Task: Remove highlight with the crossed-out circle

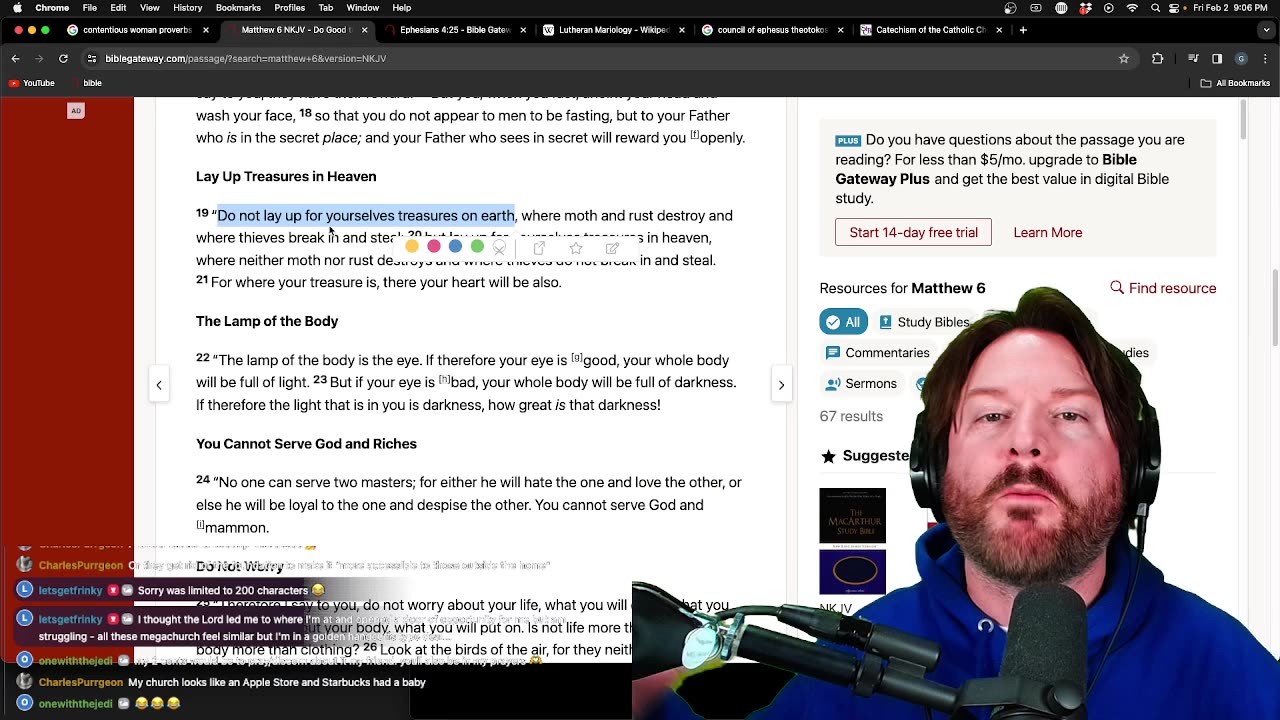Action: pos(500,247)
